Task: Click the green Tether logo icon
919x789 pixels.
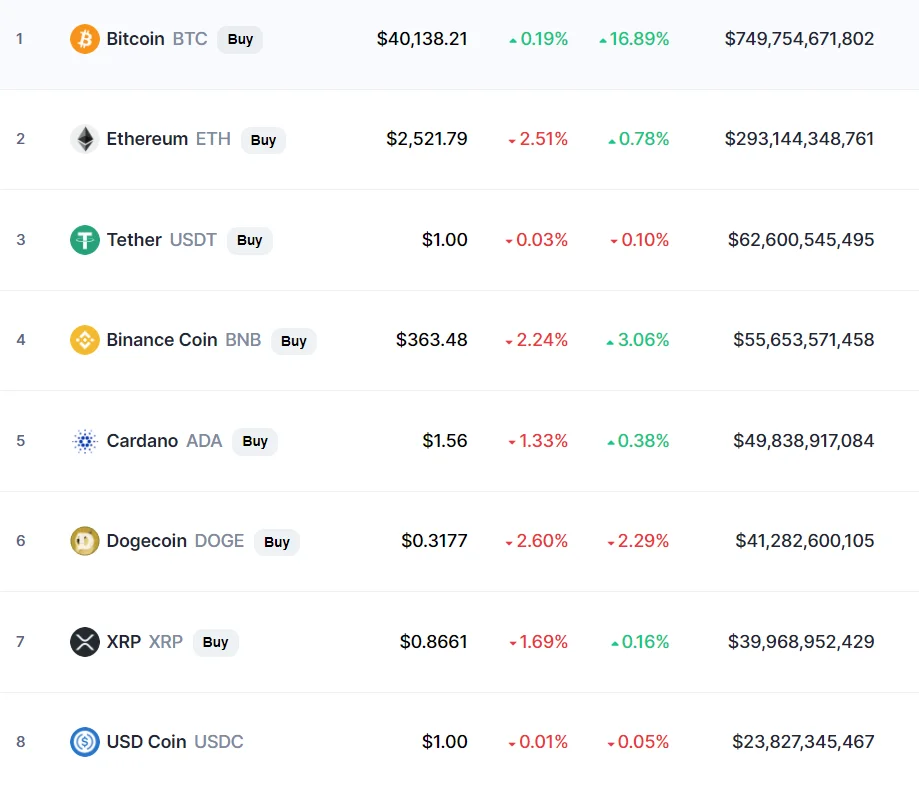Action: coord(85,240)
